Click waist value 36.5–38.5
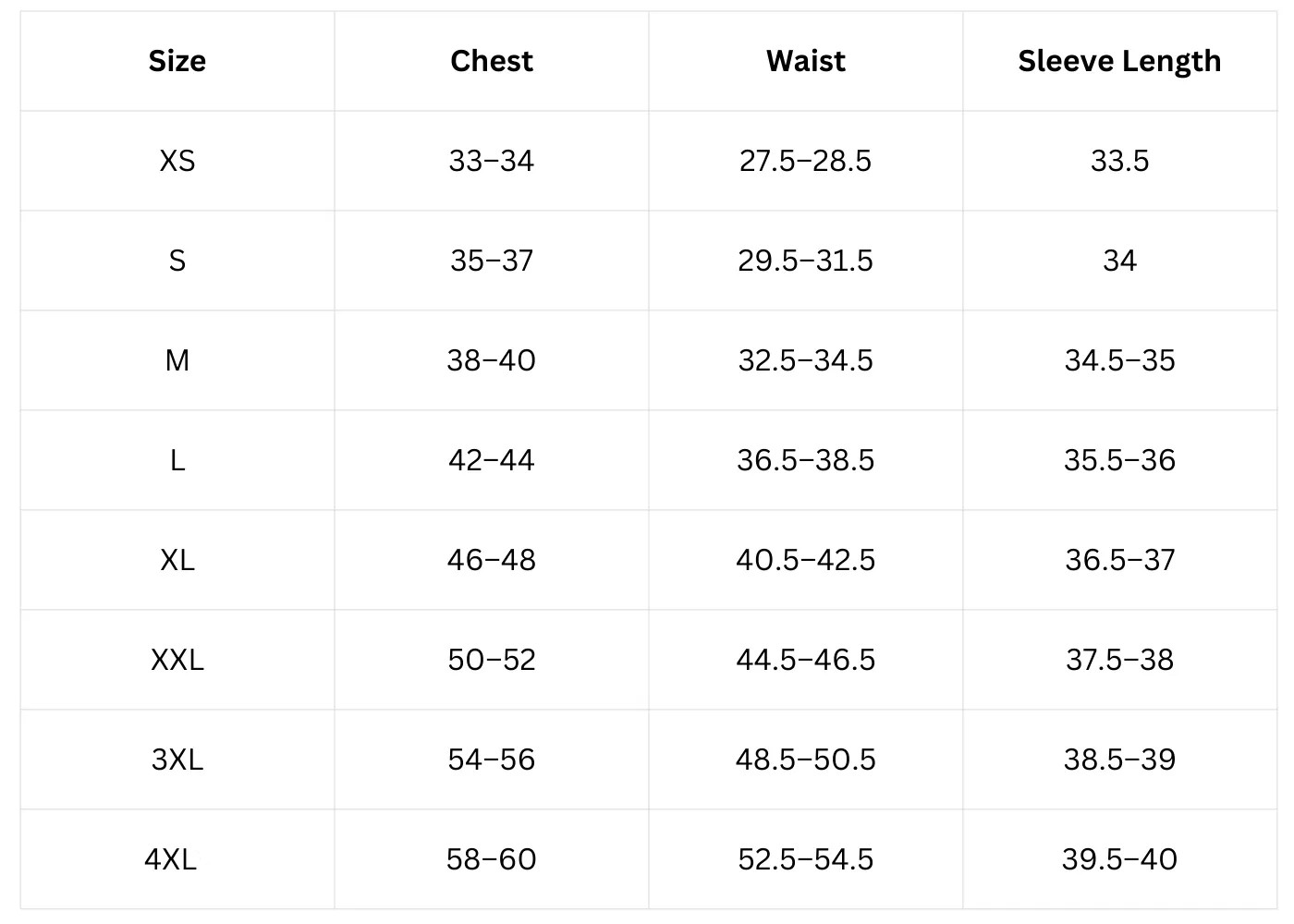Image resolution: width=1294 pixels, height=924 pixels. (x=805, y=460)
